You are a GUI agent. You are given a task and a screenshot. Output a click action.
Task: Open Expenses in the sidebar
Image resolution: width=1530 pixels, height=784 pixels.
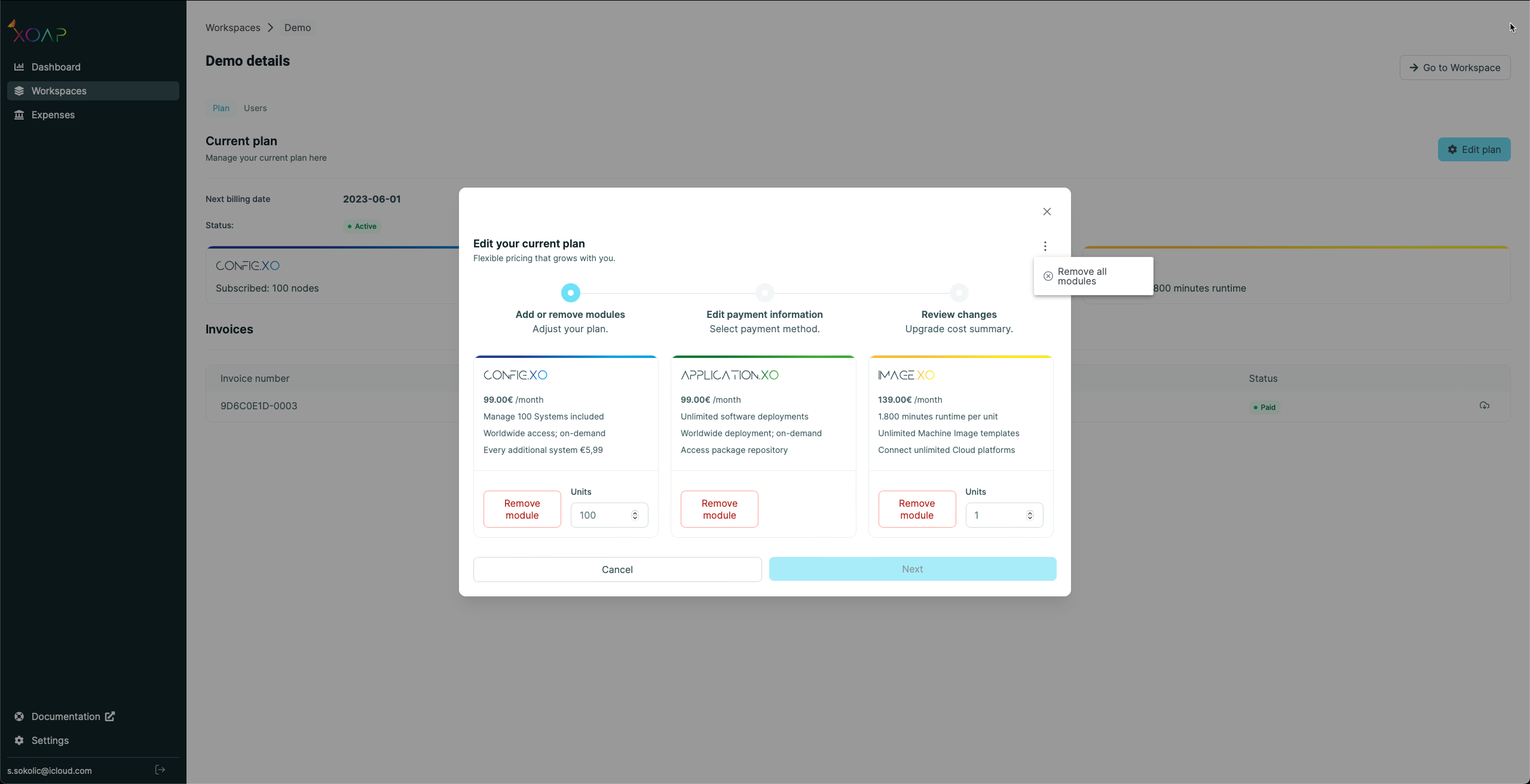pos(93,115)
